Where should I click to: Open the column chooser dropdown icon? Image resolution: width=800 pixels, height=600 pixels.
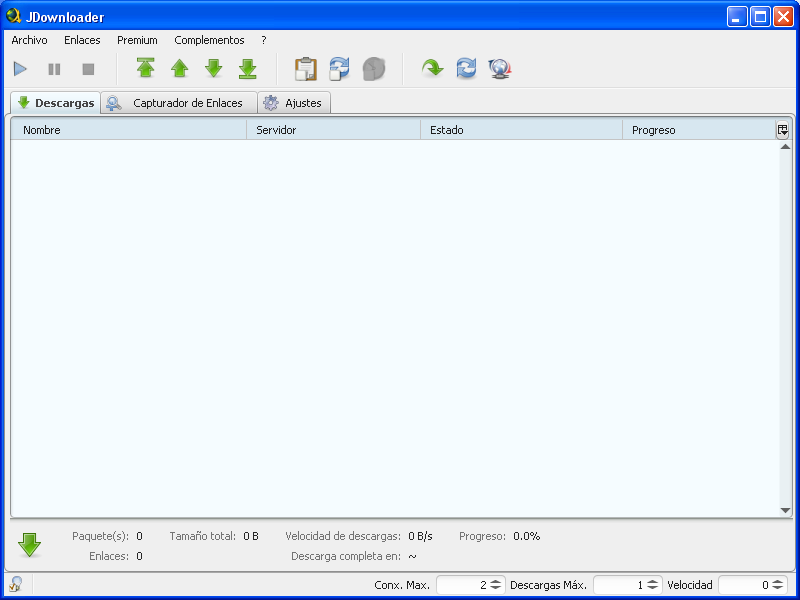[x=783, y=130]
